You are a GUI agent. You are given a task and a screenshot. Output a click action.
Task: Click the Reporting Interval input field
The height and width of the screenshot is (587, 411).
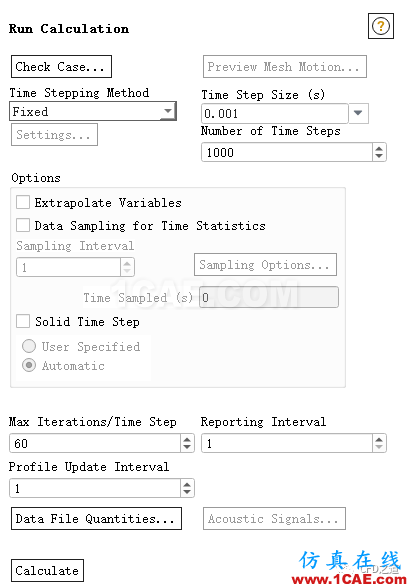[287, 443]
